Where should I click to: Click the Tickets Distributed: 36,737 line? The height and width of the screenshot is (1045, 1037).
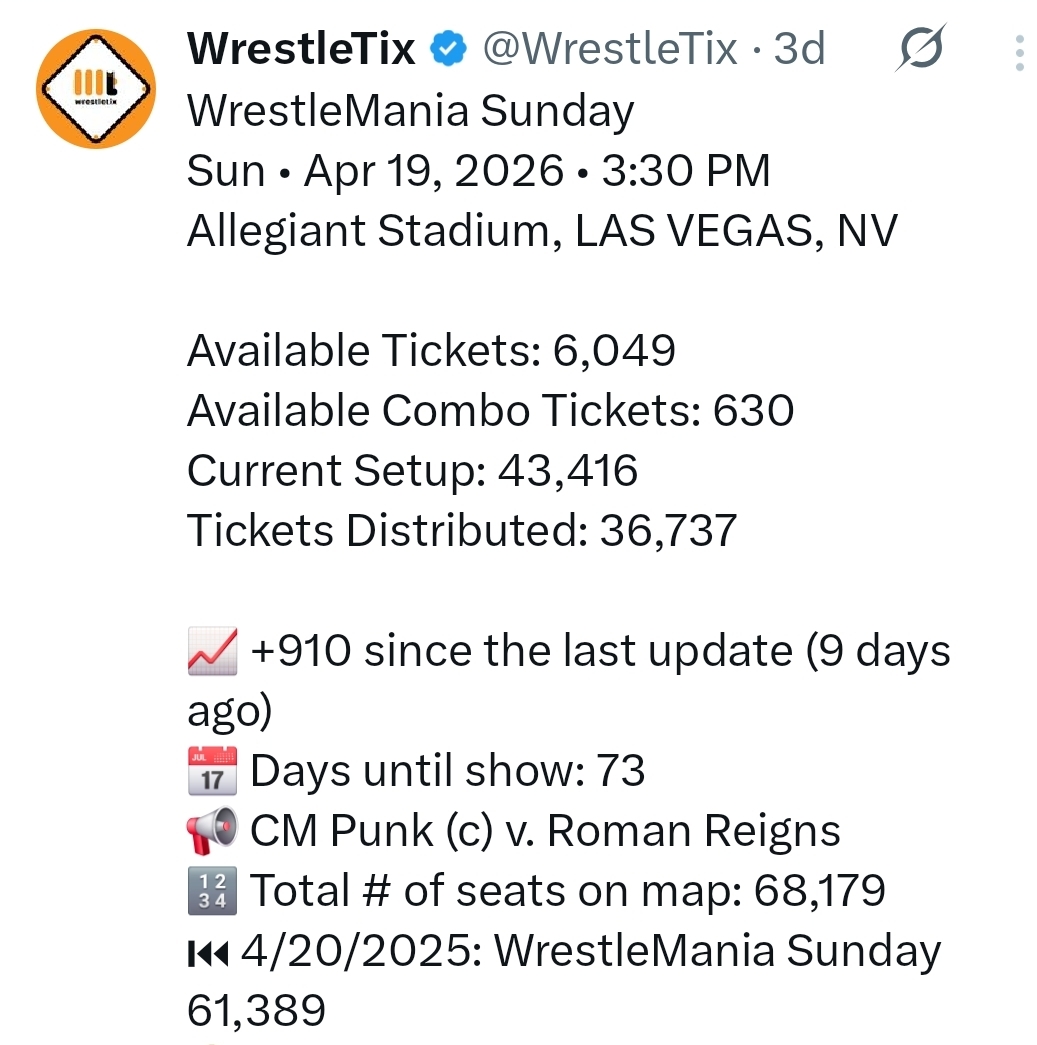click(462, 530)
